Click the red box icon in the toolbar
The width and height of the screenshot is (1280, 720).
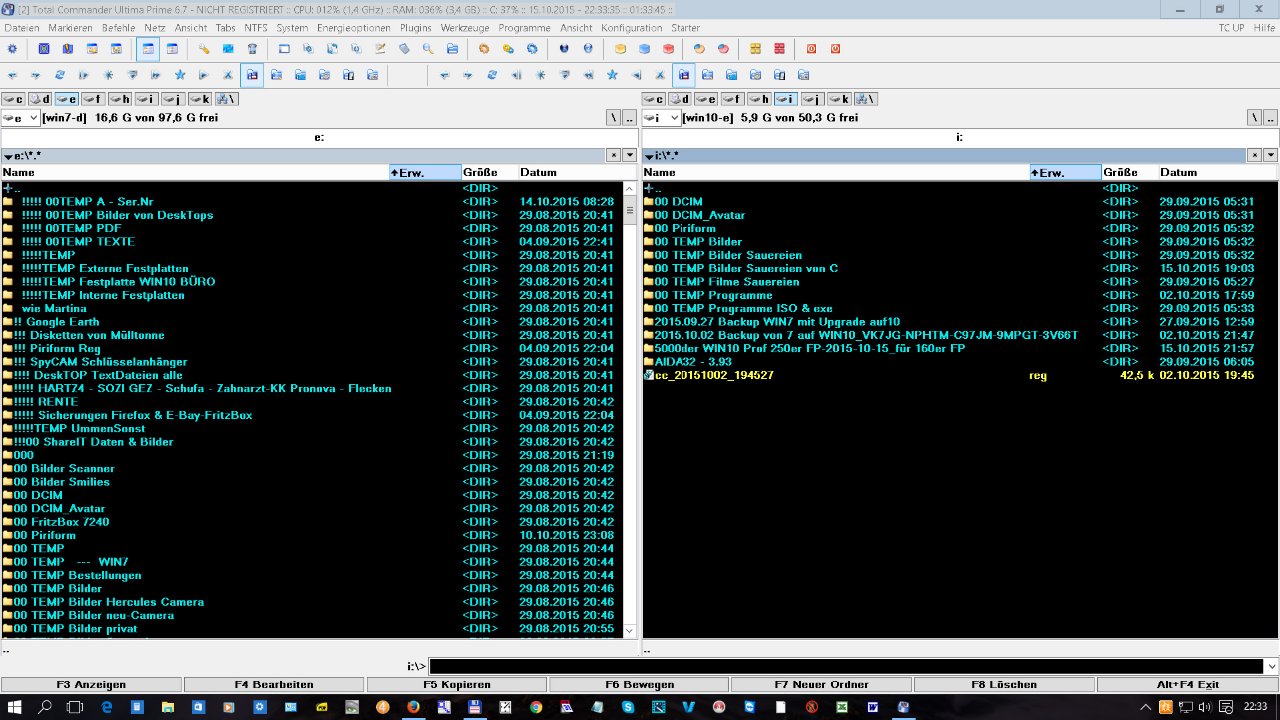(x=668, y=48)
